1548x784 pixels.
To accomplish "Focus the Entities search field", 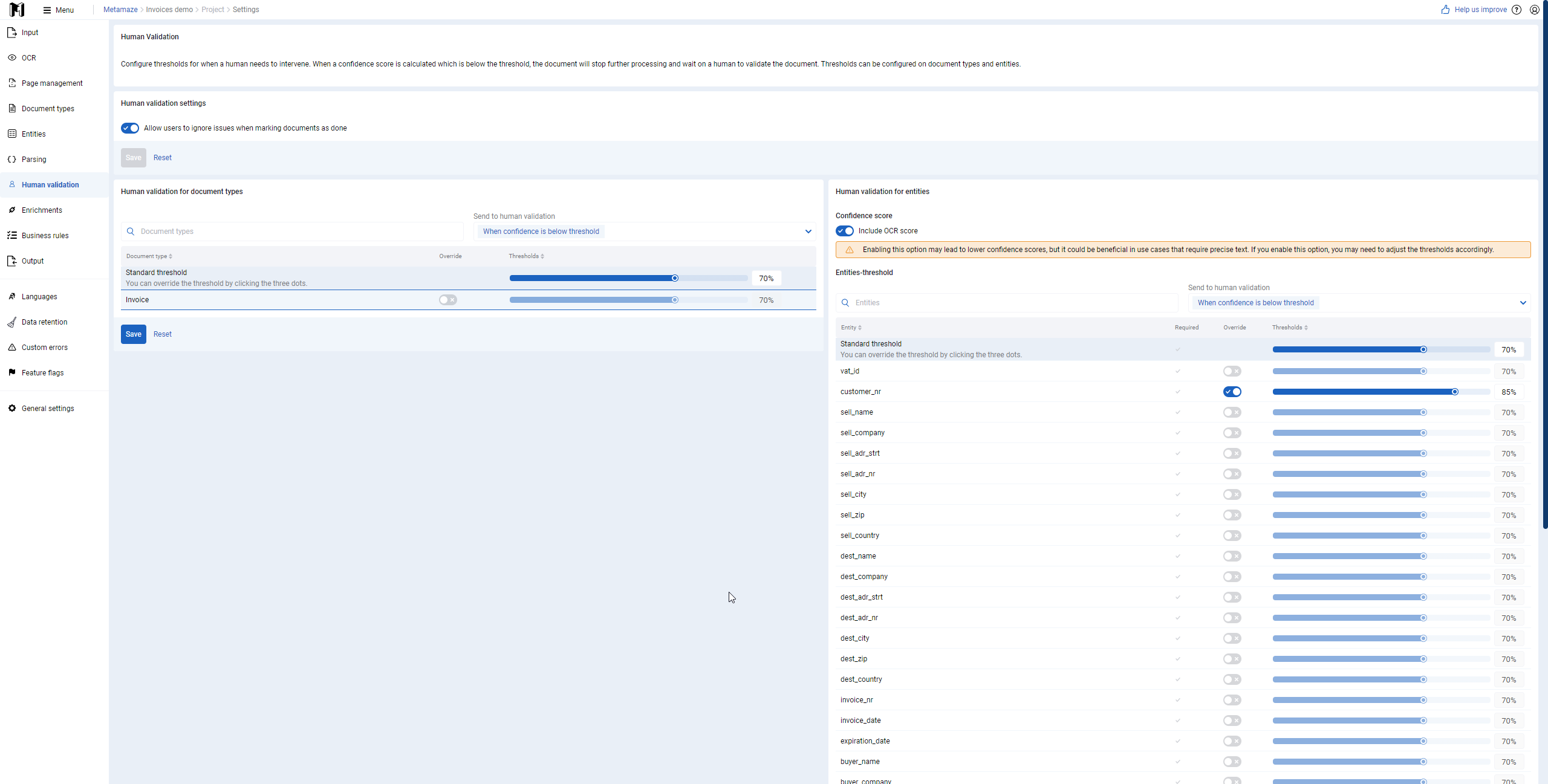I will (1007, 303).
